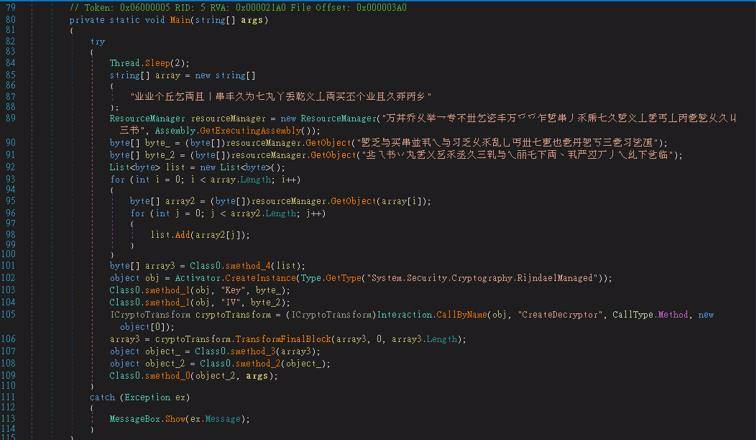
Task: Click object_ variable declaration on line 107
Action: 160,352
